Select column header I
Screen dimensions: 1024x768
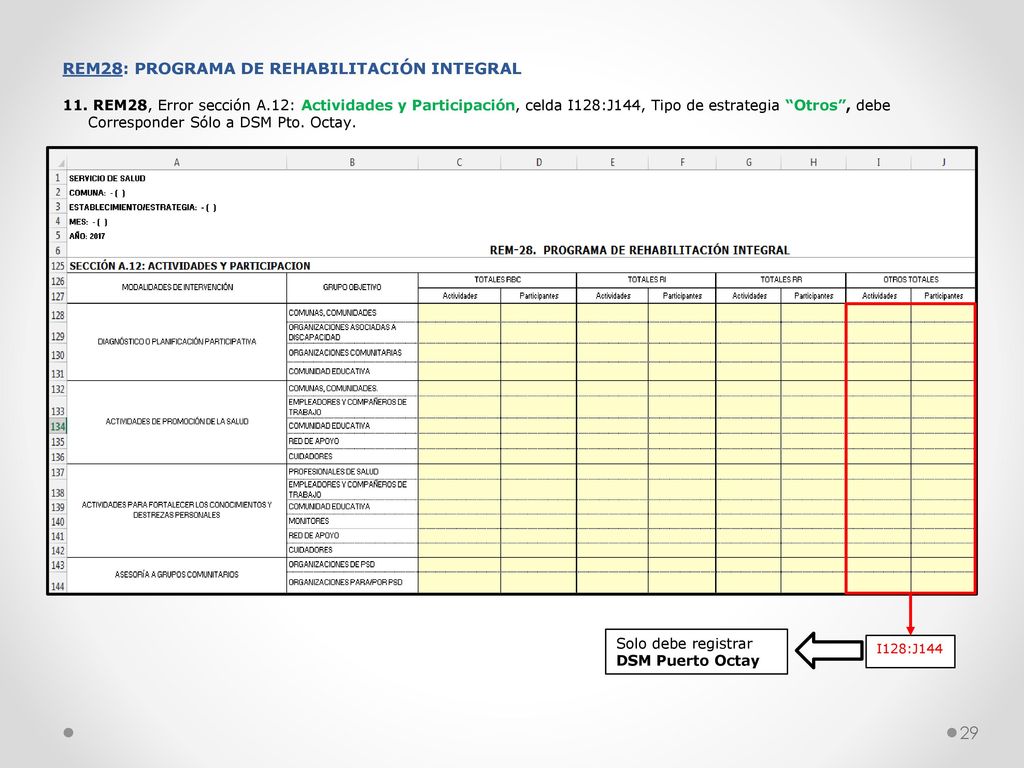coord(878,162)
